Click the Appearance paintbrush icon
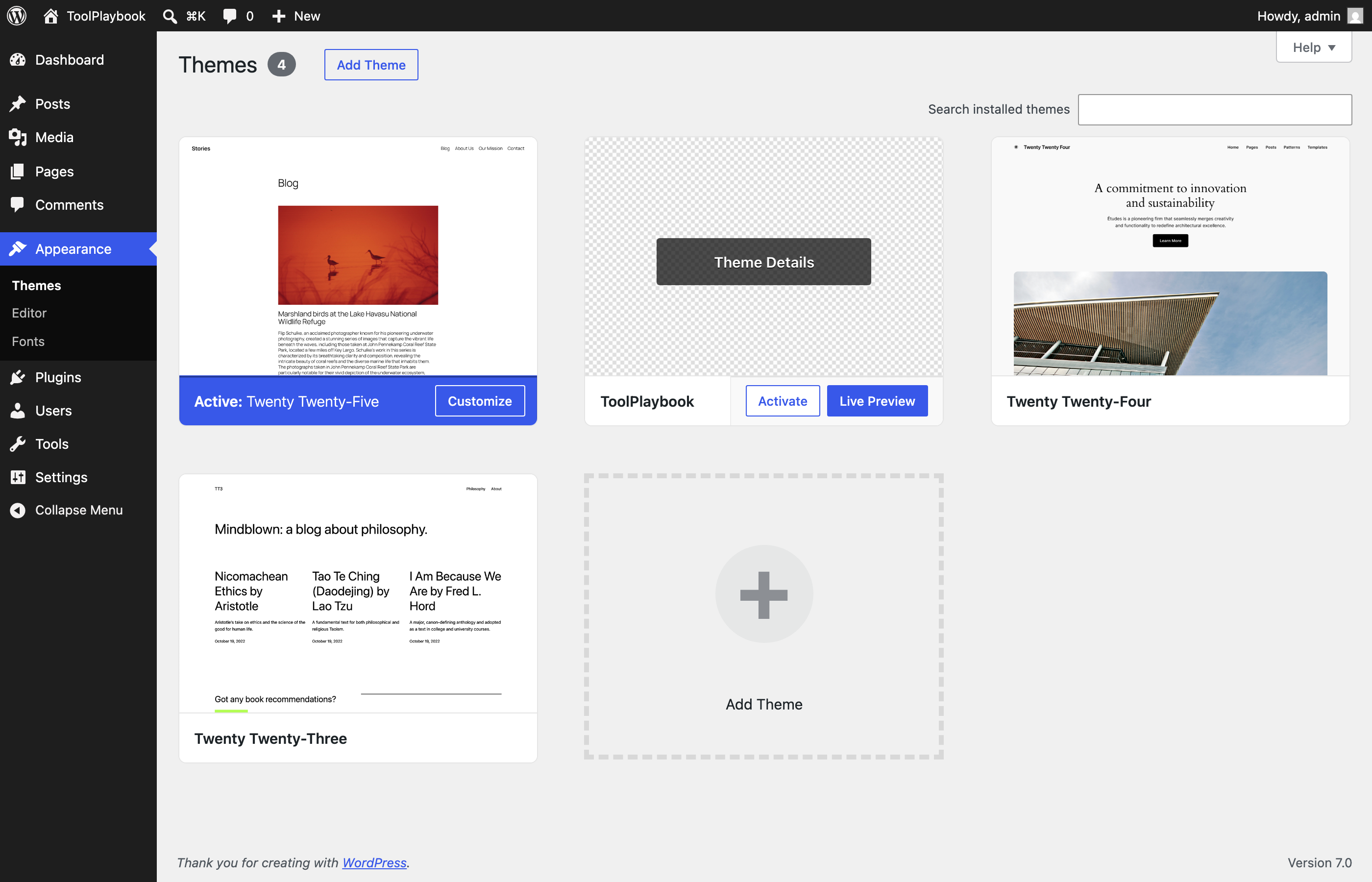This screenshot has width=1372, height=882. coord(18,248)
